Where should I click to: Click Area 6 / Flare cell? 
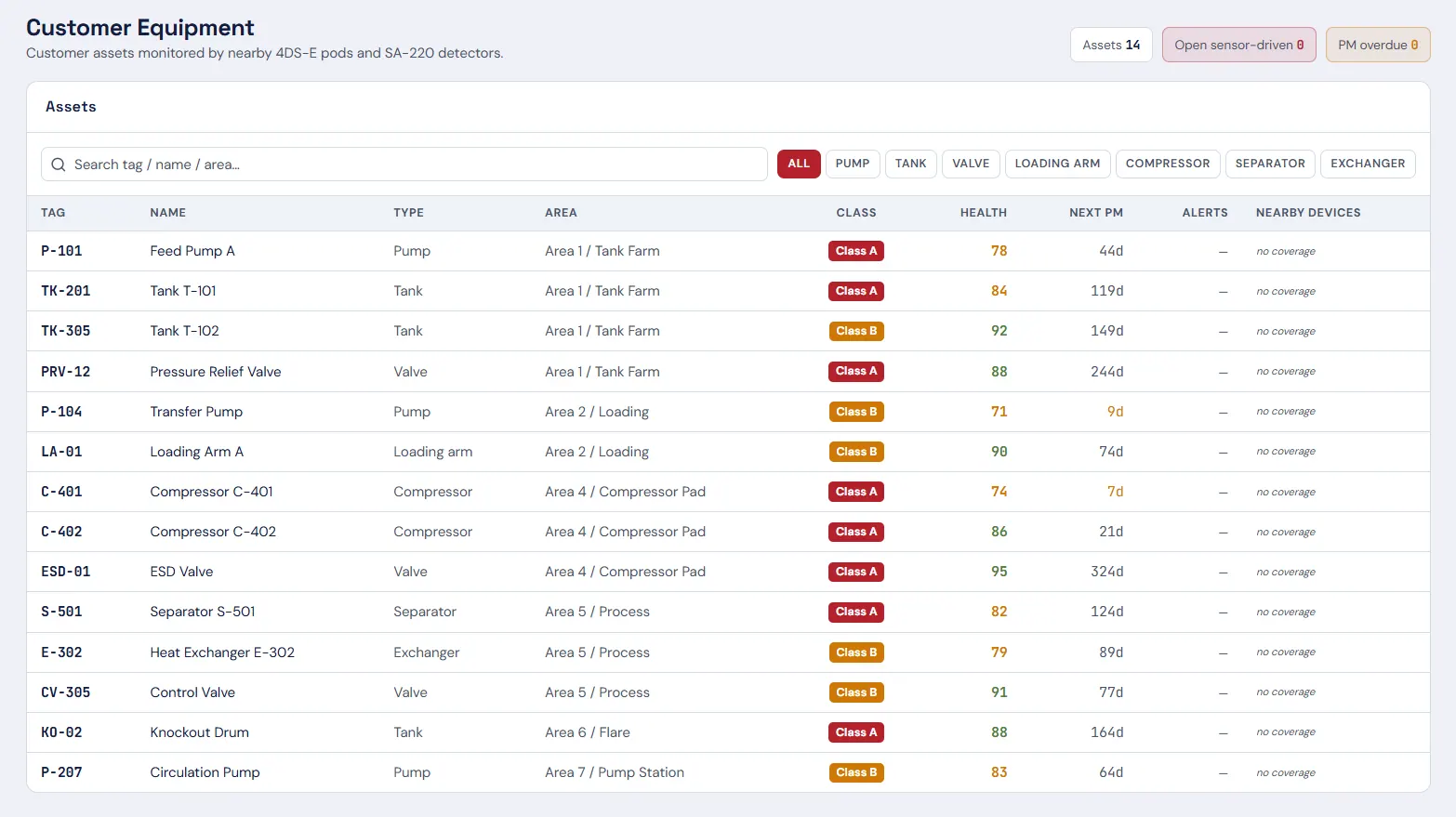[588, 732]
